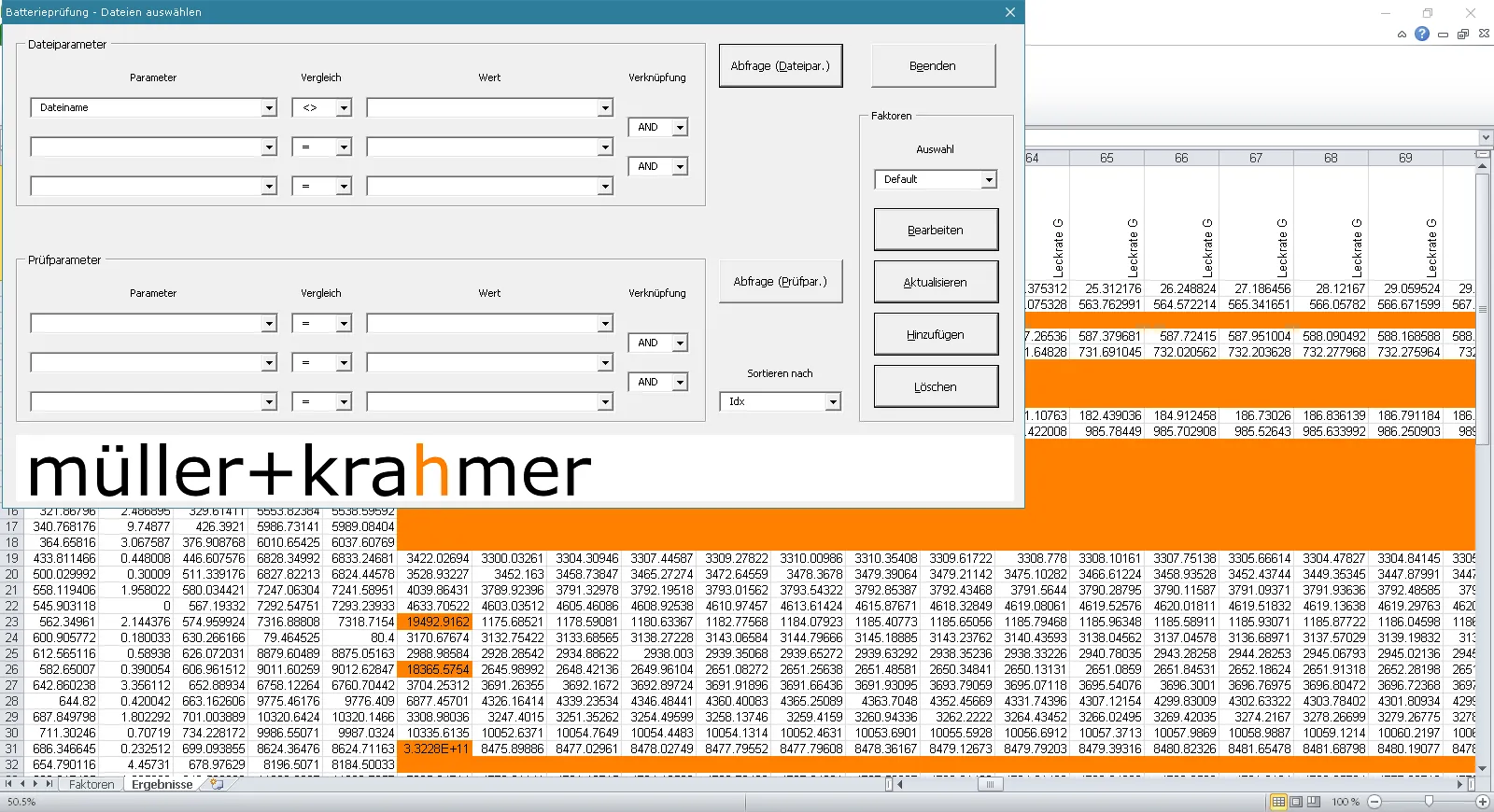Open the '<>' comparison dropdown
1494x812 pixels.
point(344,108)
